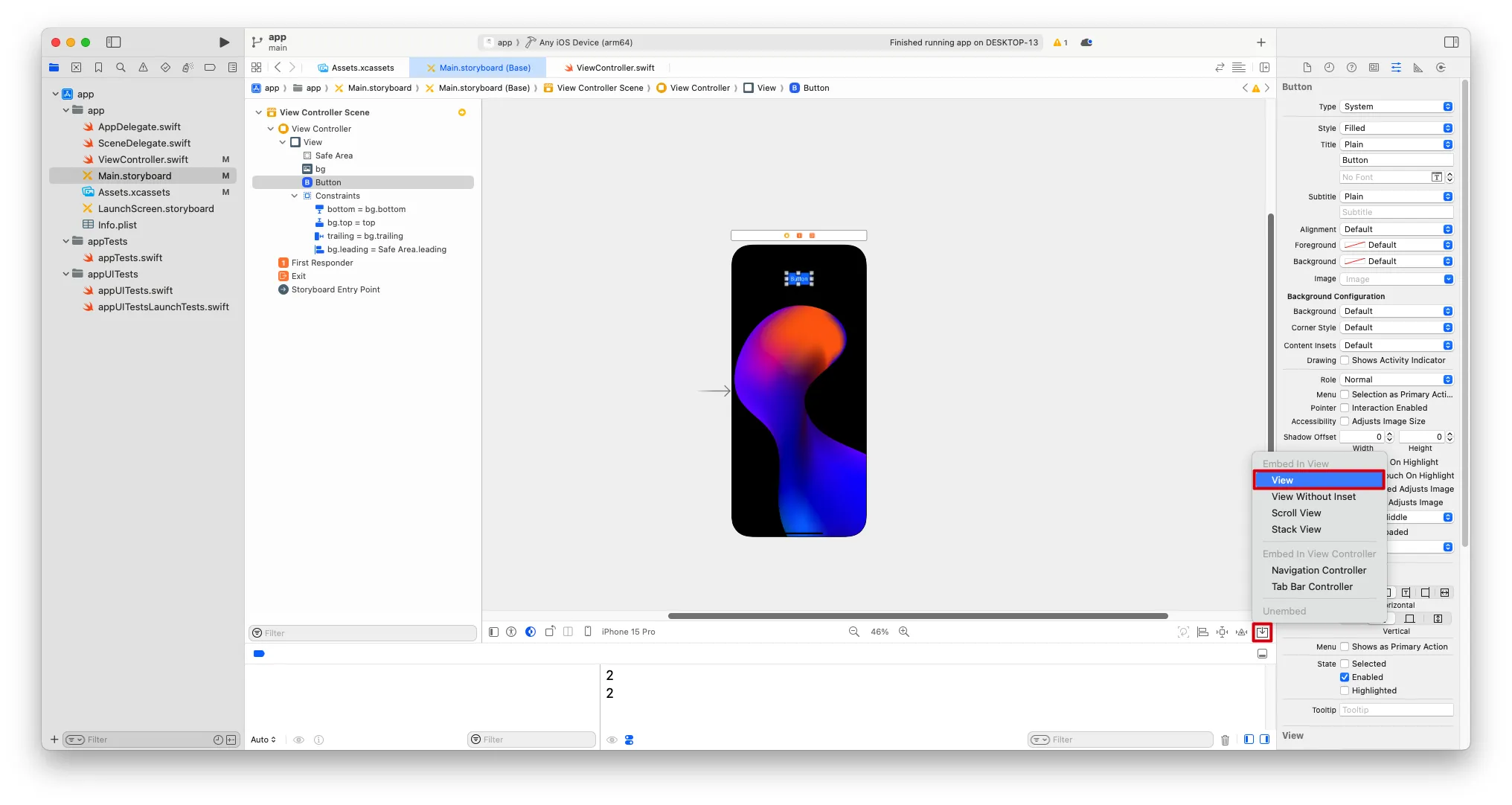This screenshot has height=805, width=1512.
Task: Uncheck the Enabled state checkbox
Action: (1345, 677)
